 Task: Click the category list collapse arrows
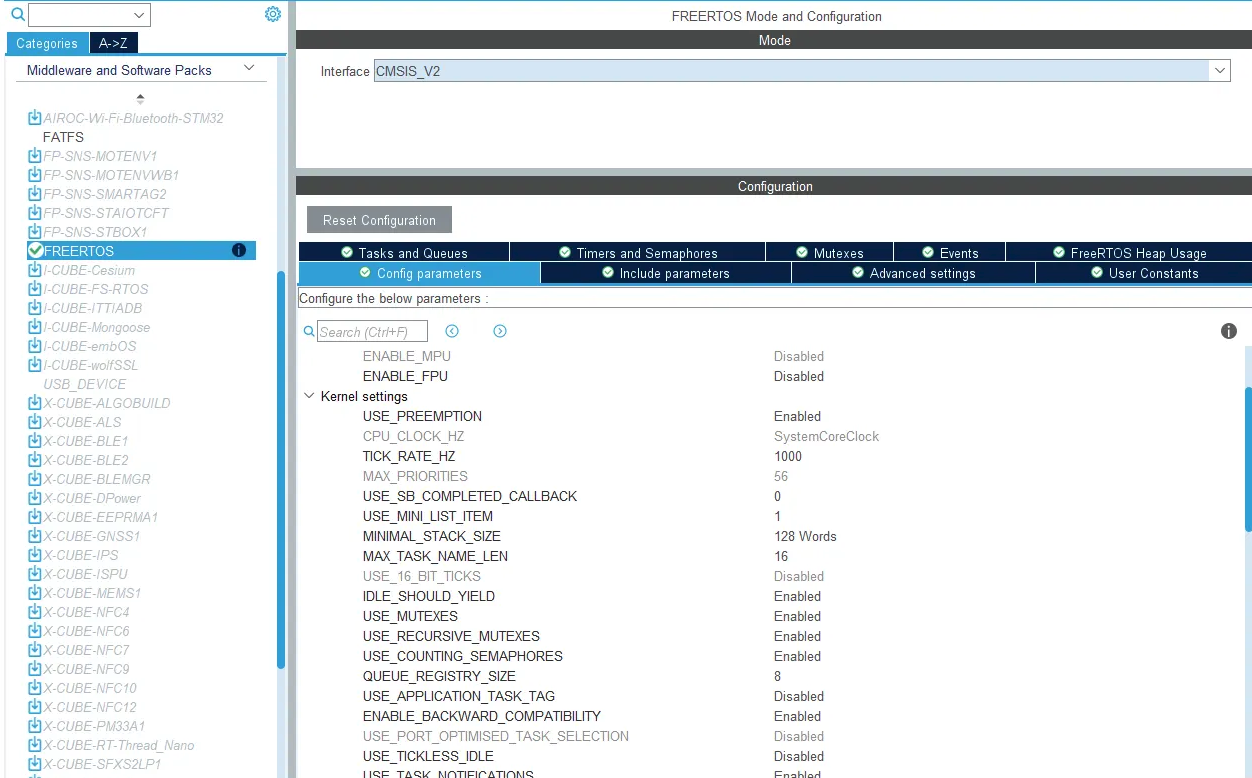tap(140, 98)
